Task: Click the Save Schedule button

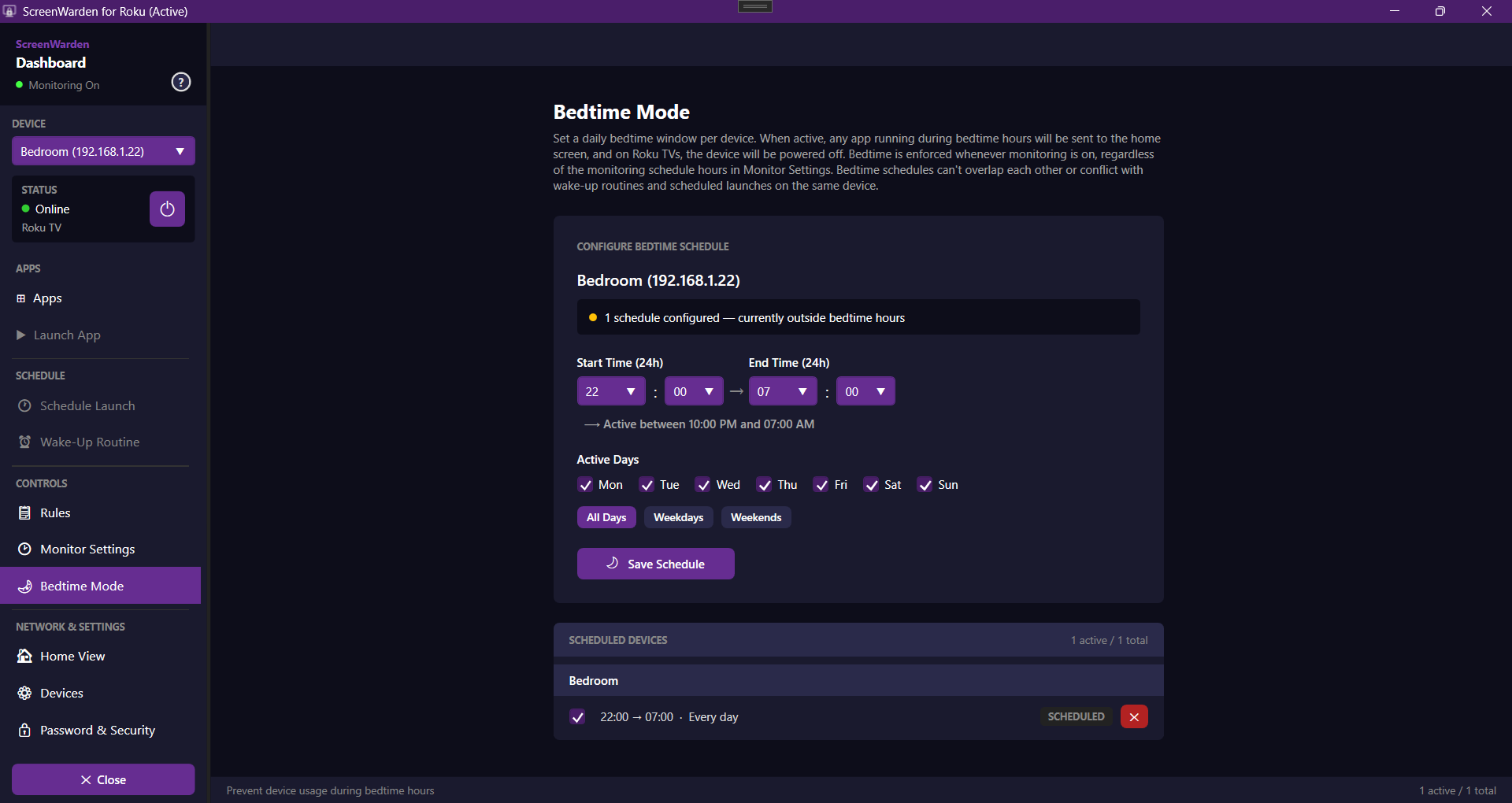Action: pos(656,564)
